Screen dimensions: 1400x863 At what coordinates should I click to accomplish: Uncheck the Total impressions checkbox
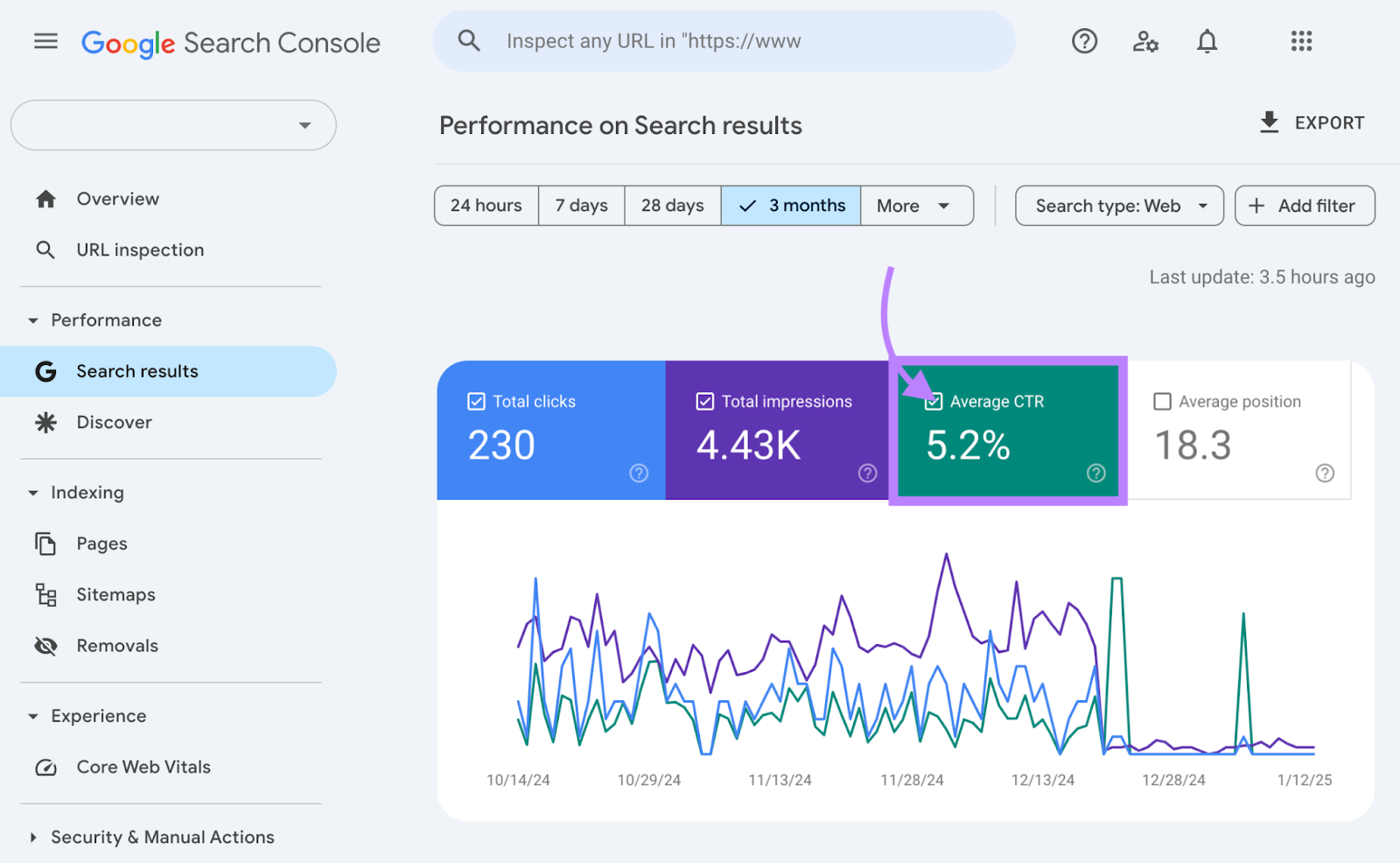pos(704,402)
